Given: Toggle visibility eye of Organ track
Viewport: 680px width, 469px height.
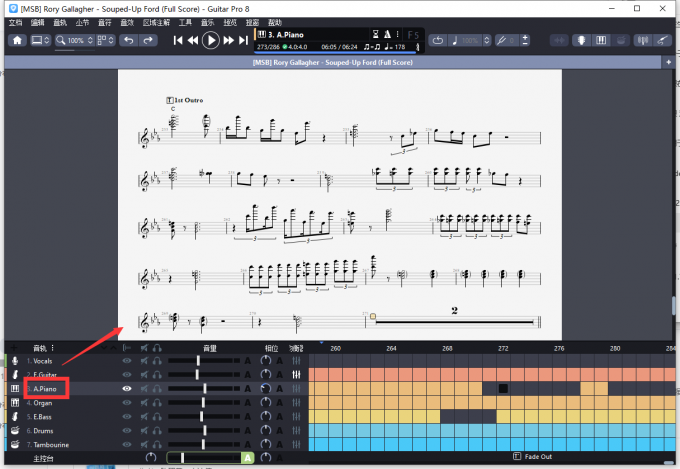Looking at the screenshot, I should (127, 402).
